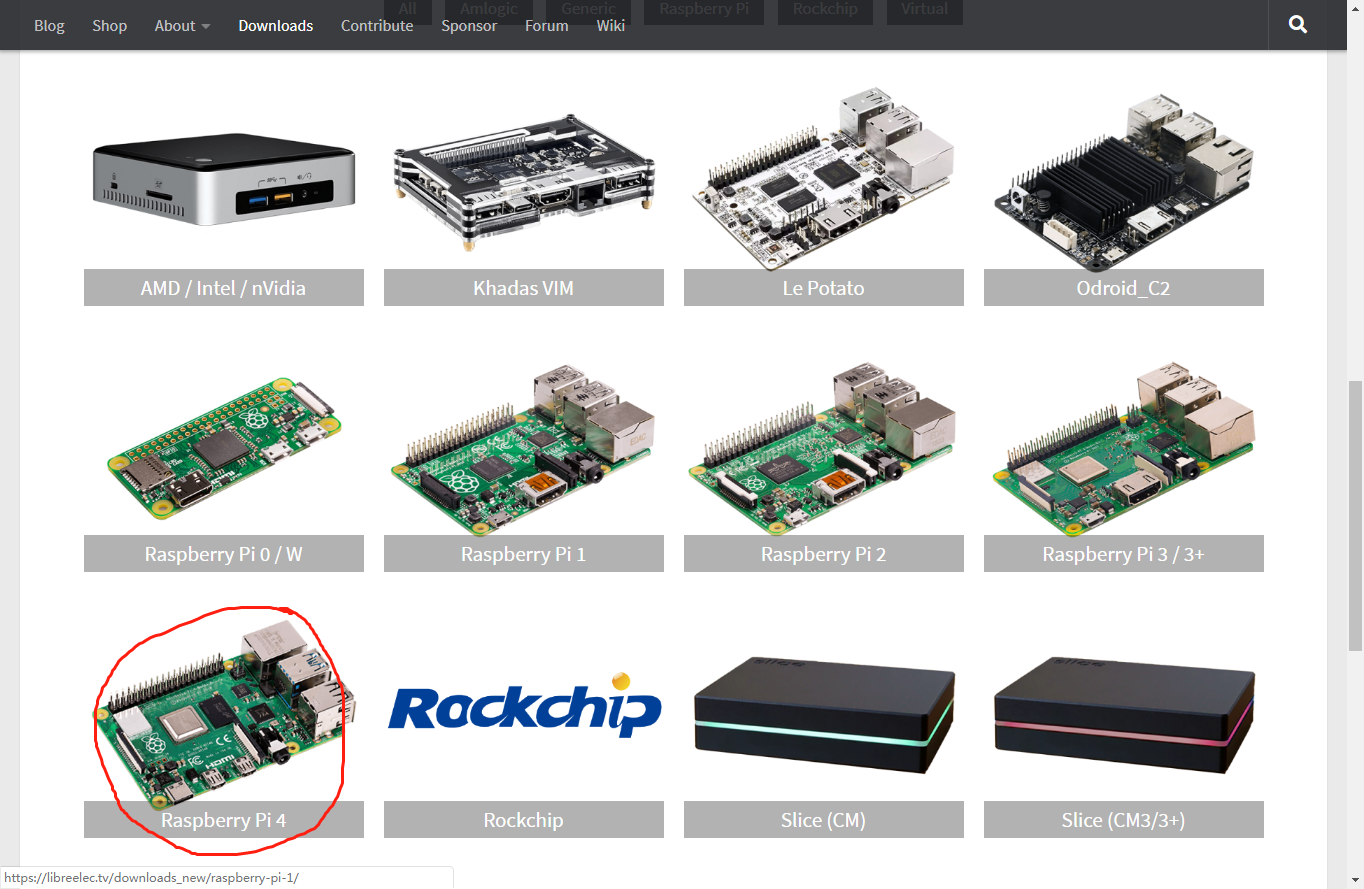1364x889 pixels.
Task: Click the Odroid_C2 board image
Action: (x=1124, y=180)
